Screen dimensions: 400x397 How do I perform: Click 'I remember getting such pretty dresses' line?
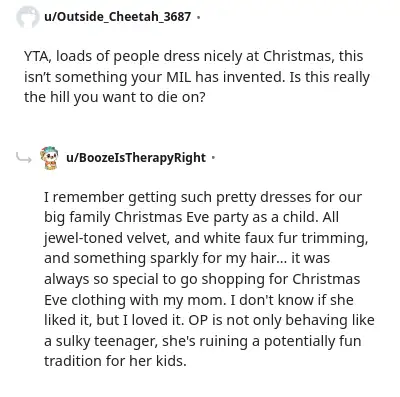coord(203,197)
